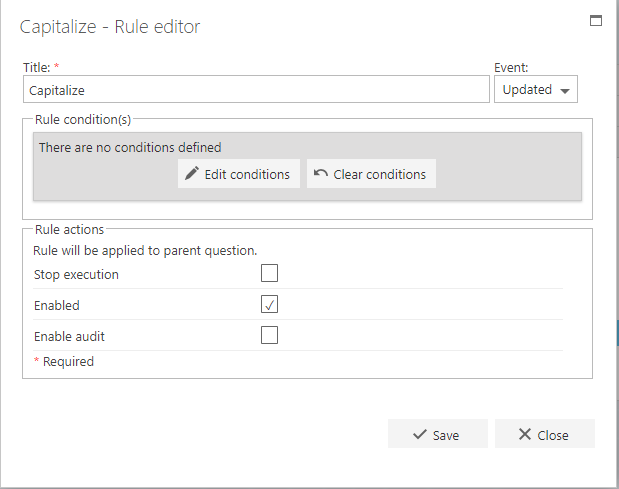Viewport: 619px width, 489px height.
Task: Click the Clear conditions button
Action: point(371,174)
